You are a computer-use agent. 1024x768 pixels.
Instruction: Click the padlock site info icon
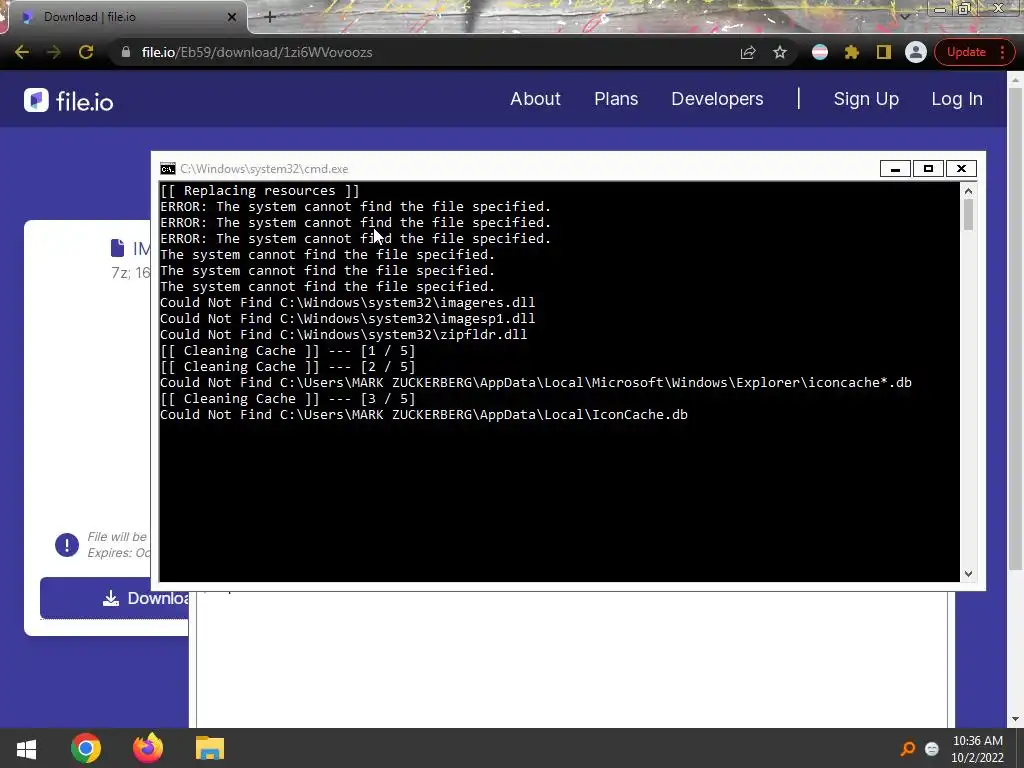[x=126, y=52]
